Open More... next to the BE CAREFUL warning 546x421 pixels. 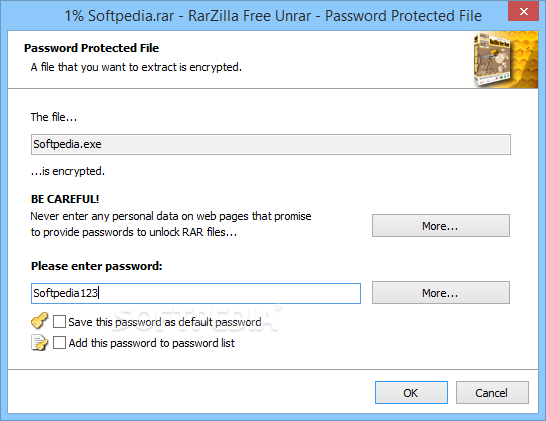(x=440, y=226)
